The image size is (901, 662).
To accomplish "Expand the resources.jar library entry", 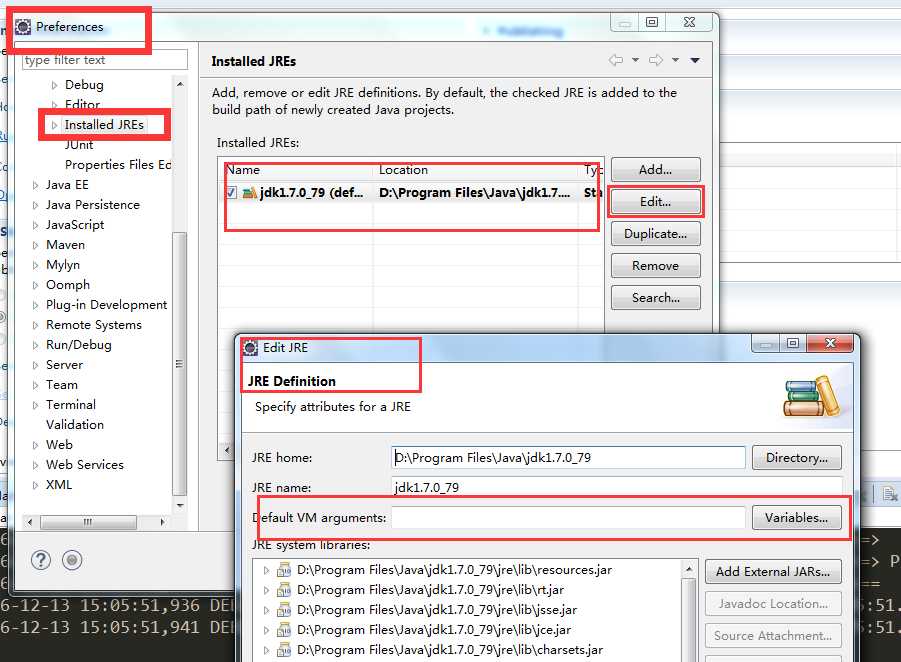I will (x=266, y=571).
